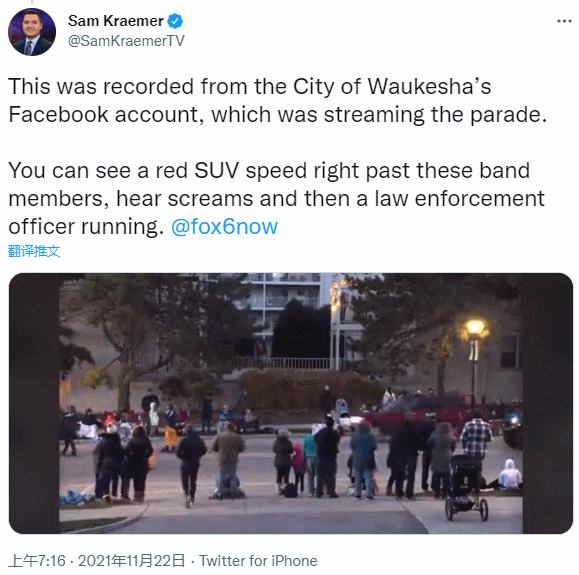The width and height of the screenshot is (579, 575).
Task: Click the 翻译推文 translate link
Action: pos(34,251)
